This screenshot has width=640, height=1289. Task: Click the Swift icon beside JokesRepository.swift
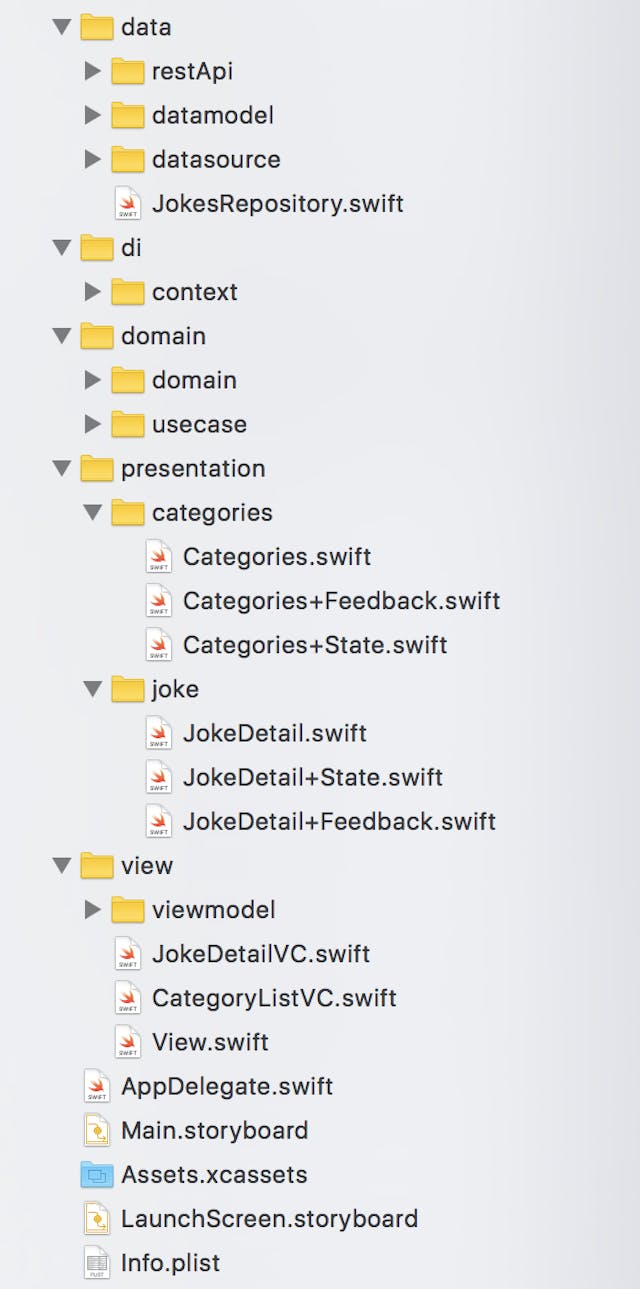tap(127, 204)
